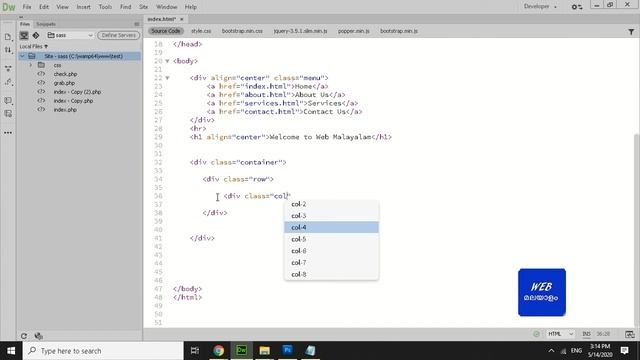Open bootstrap.min.css related file
The image size is (640, 360).
coord(242,31)
